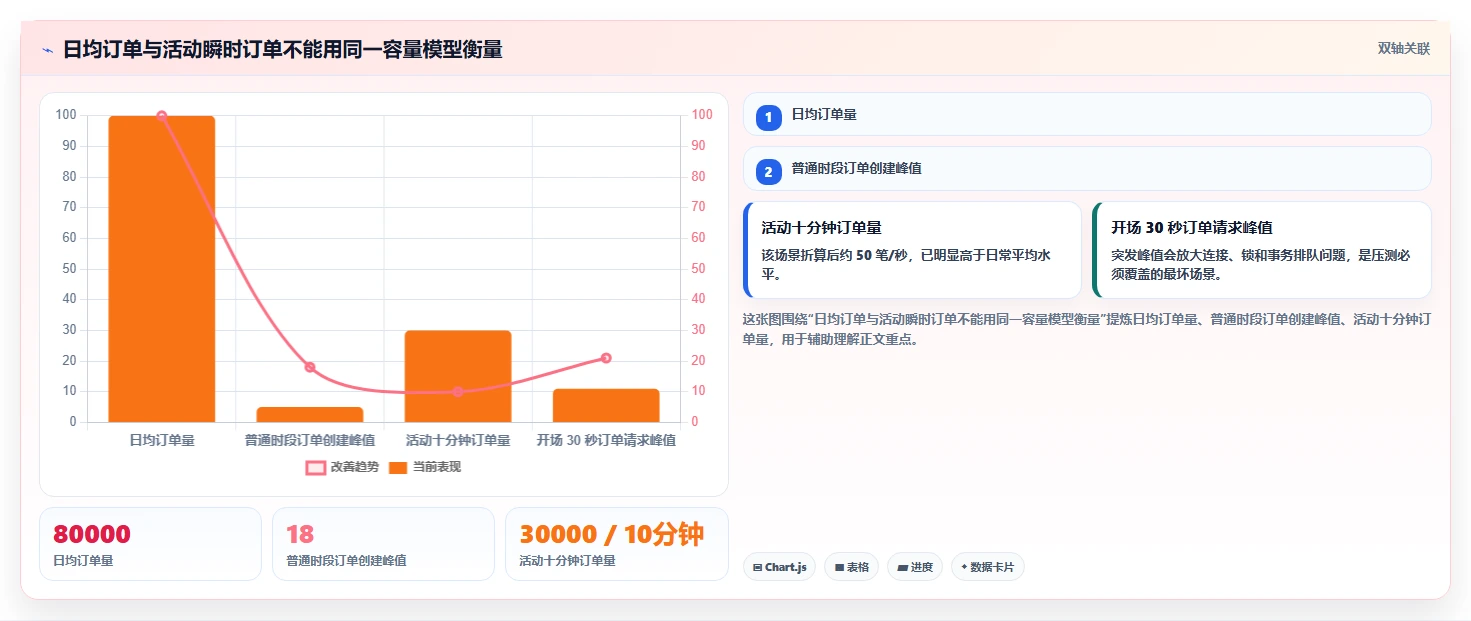1471x621 pixels.
Task: Click the icon inside the 进度 tag
Action: 902,567
